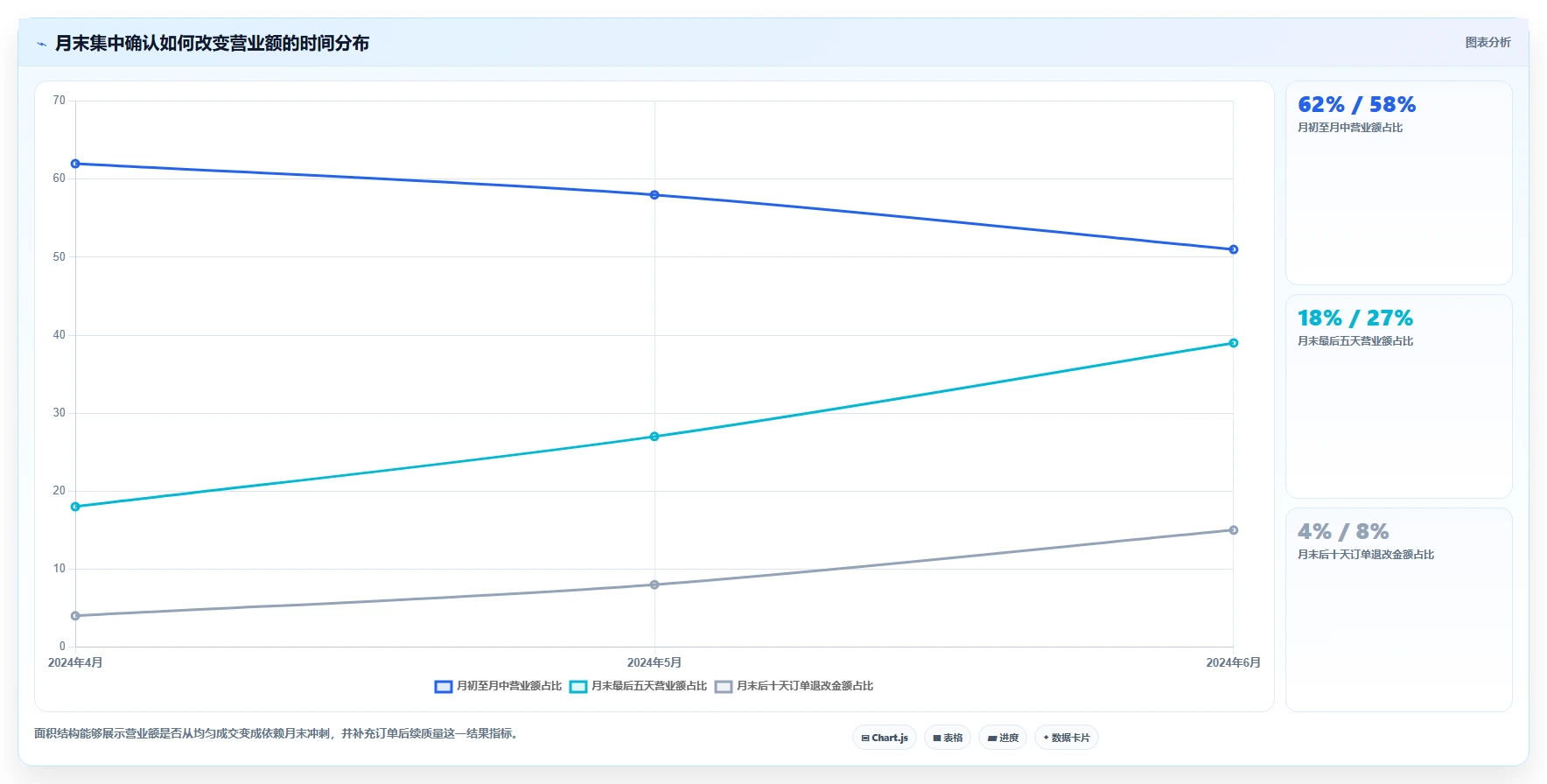Viewport: 1547px width, 784px height.
Task: Click the 月末最后五天营业额占比 card label
Action: point(1355,341)
